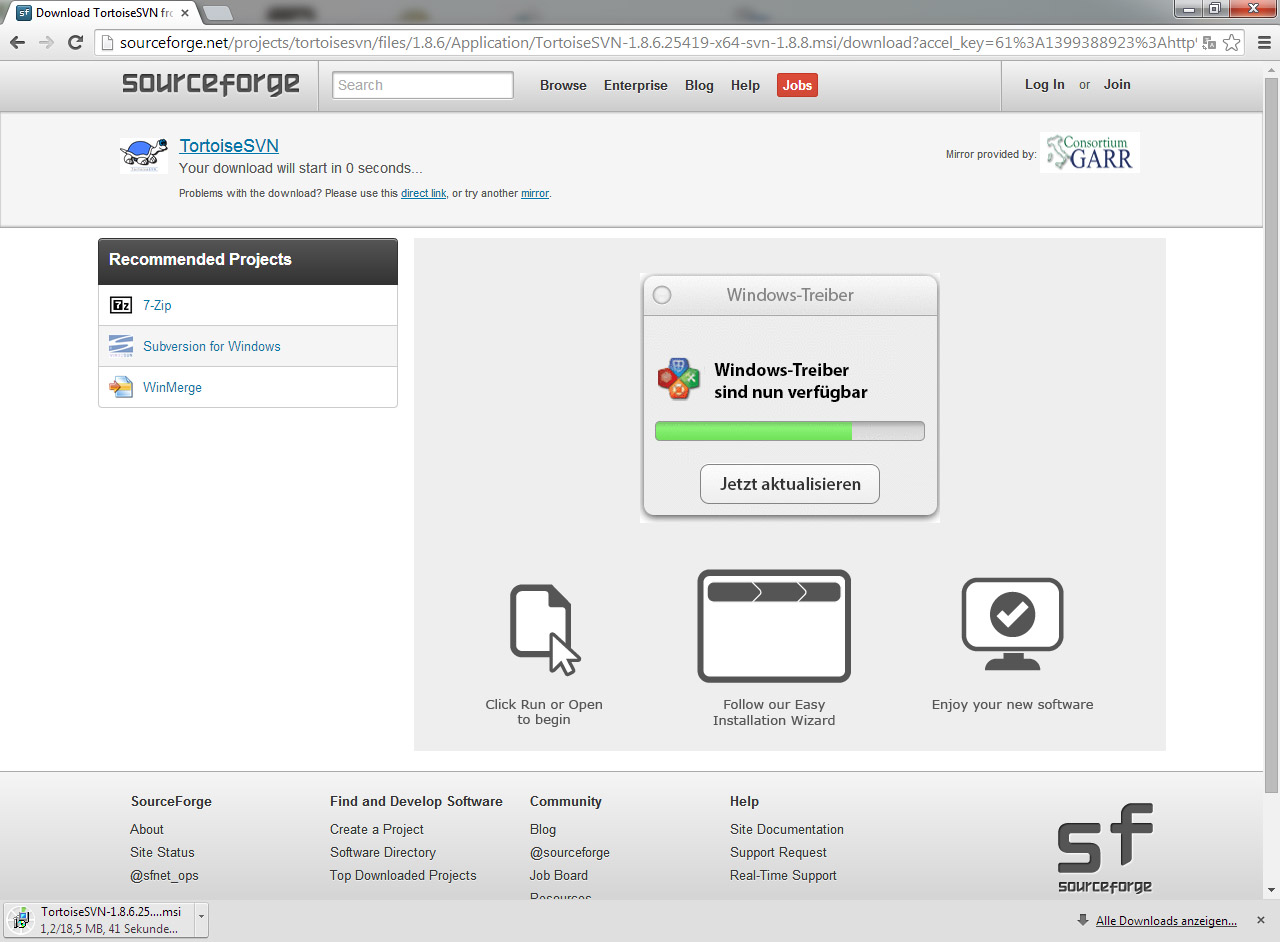The width and height of the screenshot is (1280, 942).
Task: Click the monitor with checkmark icon
Action: (x=1012, y=625)
